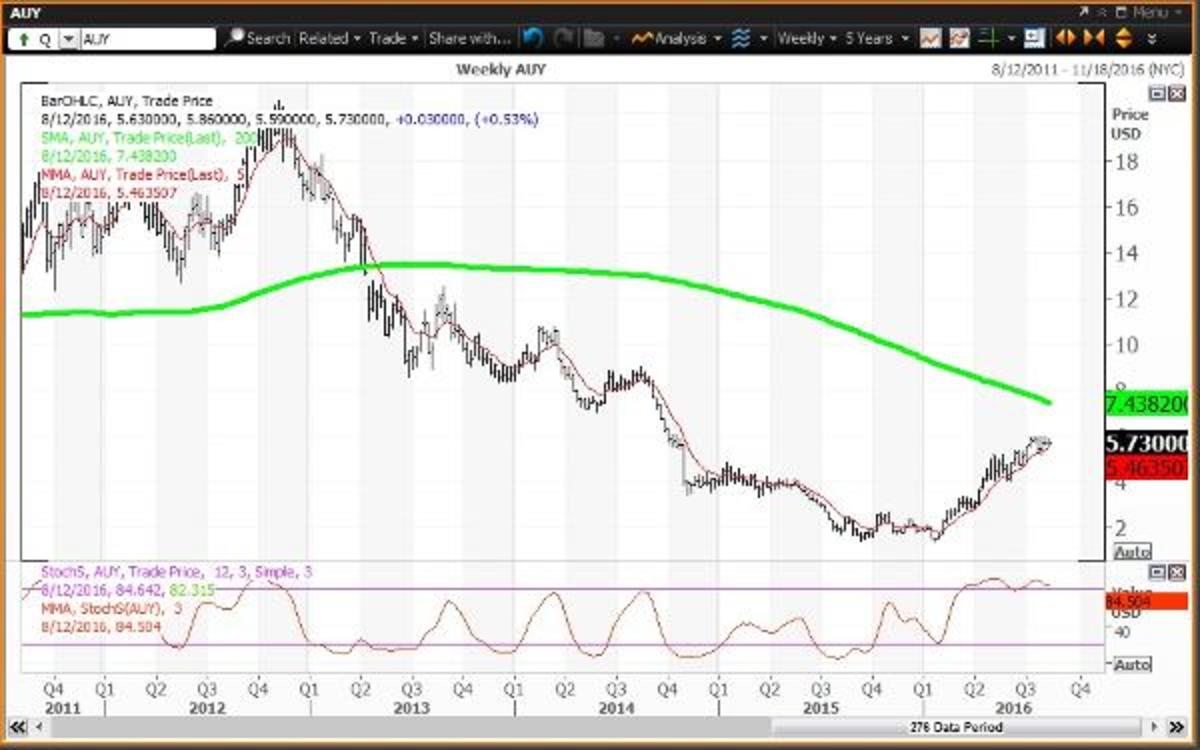Image resolution: width=1200 pixels, height=750 pixels.
Task: Click the orange vertical scale arrows icon
Action: pyautogui.click(x=1122, y=39)
